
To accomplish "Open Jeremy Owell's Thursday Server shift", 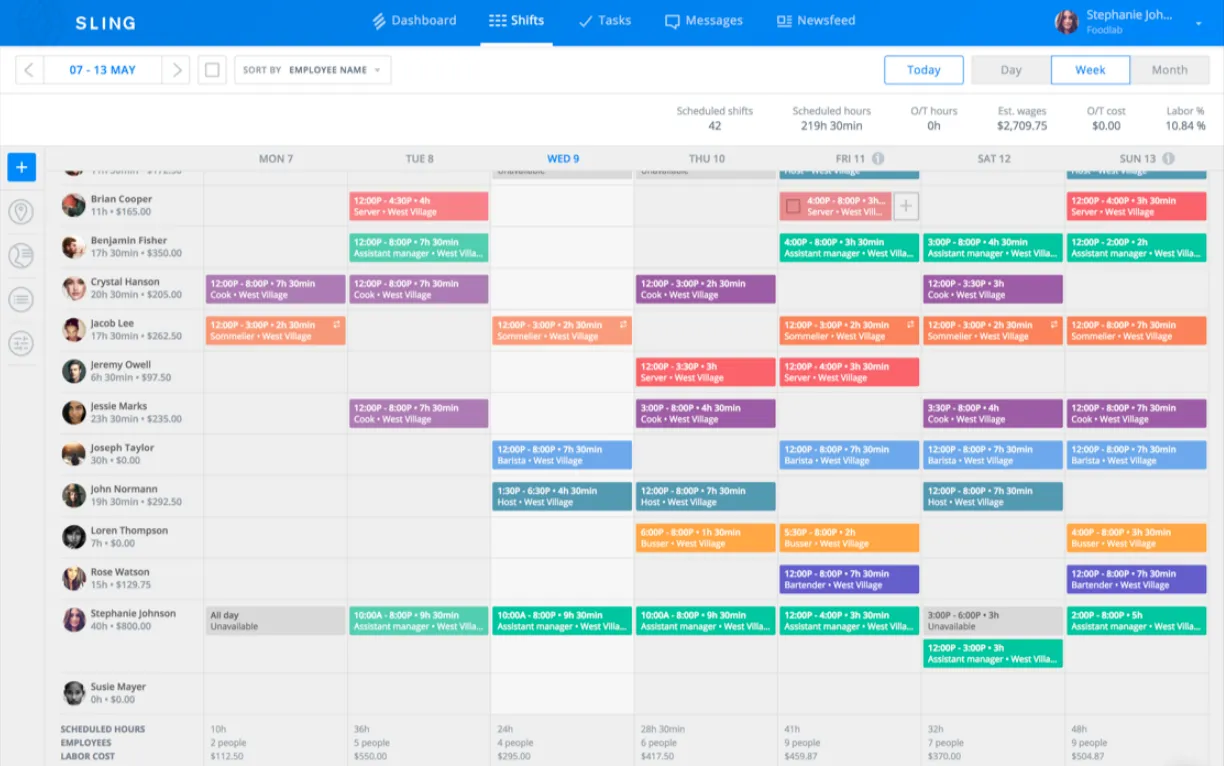I will click(706, 372).
